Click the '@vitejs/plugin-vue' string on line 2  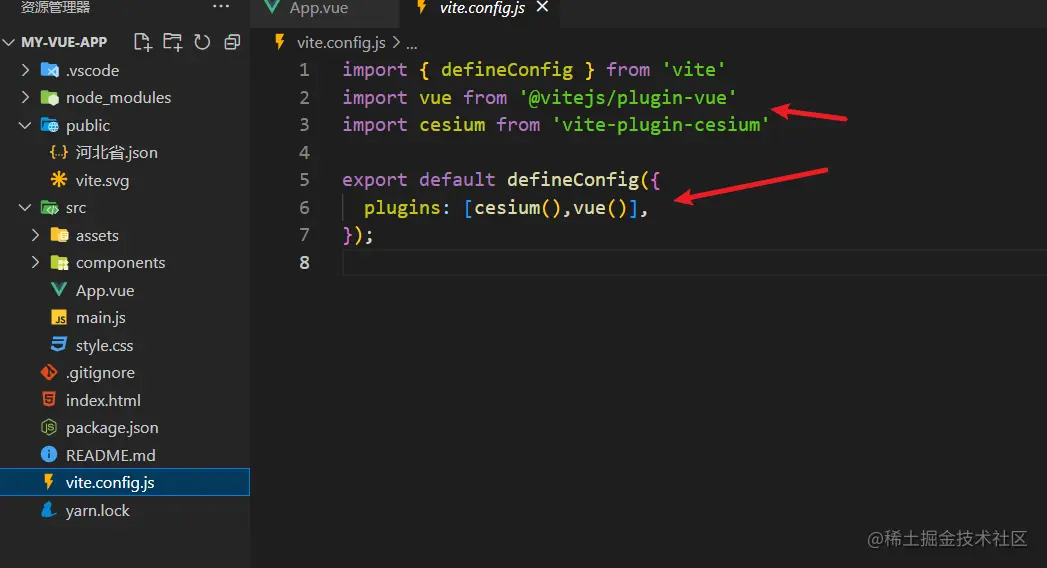[628, 97]
